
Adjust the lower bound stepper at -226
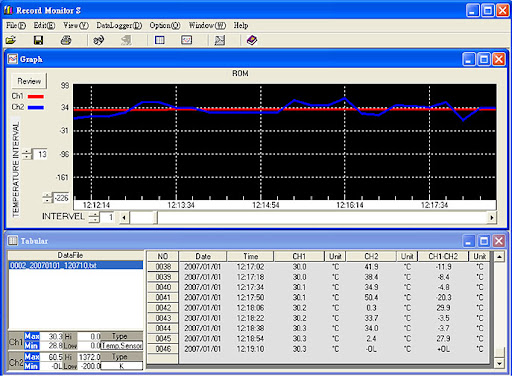pos(47,198)
